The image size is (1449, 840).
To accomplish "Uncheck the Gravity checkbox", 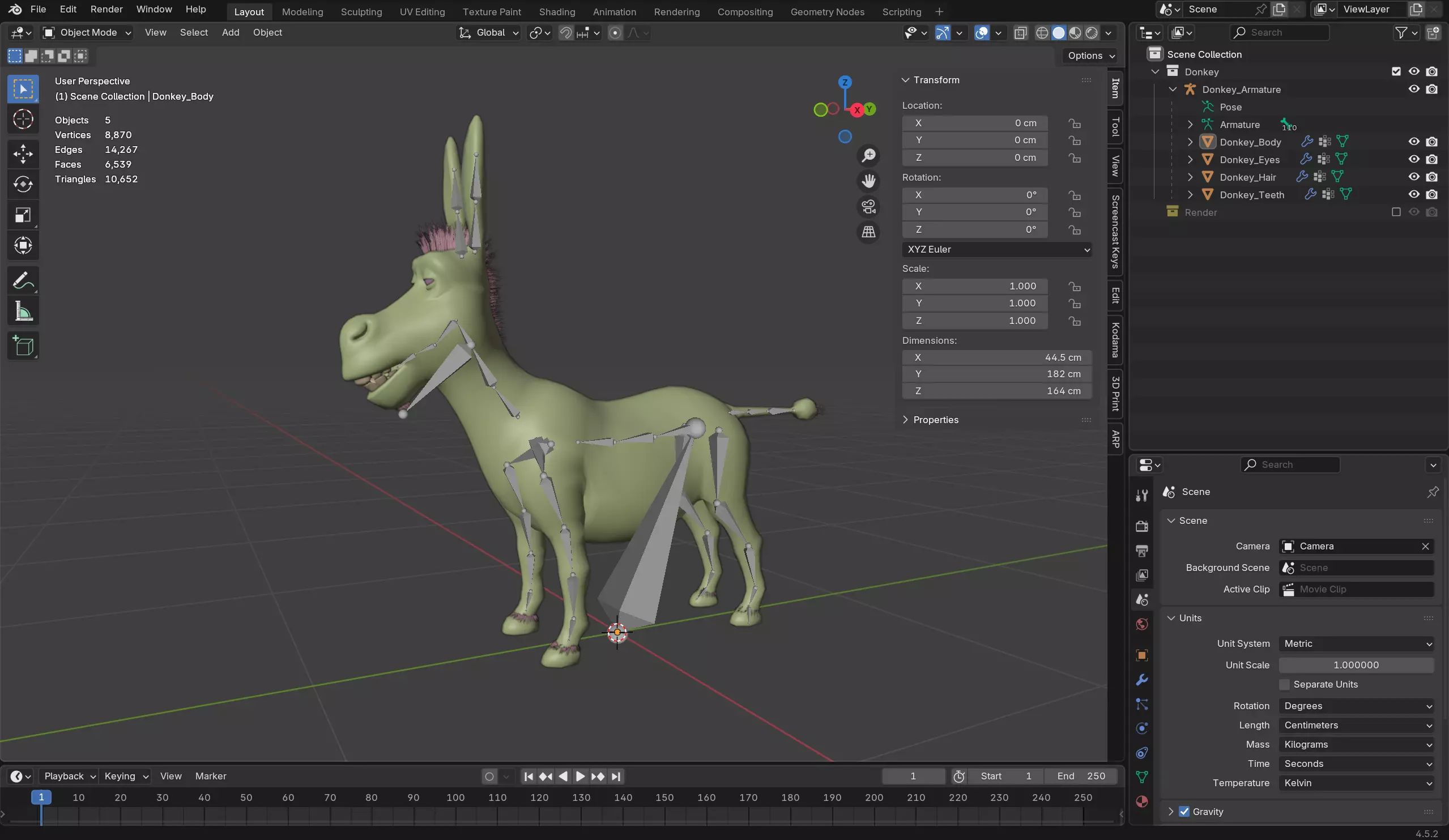I will [x=1184, y=811].
